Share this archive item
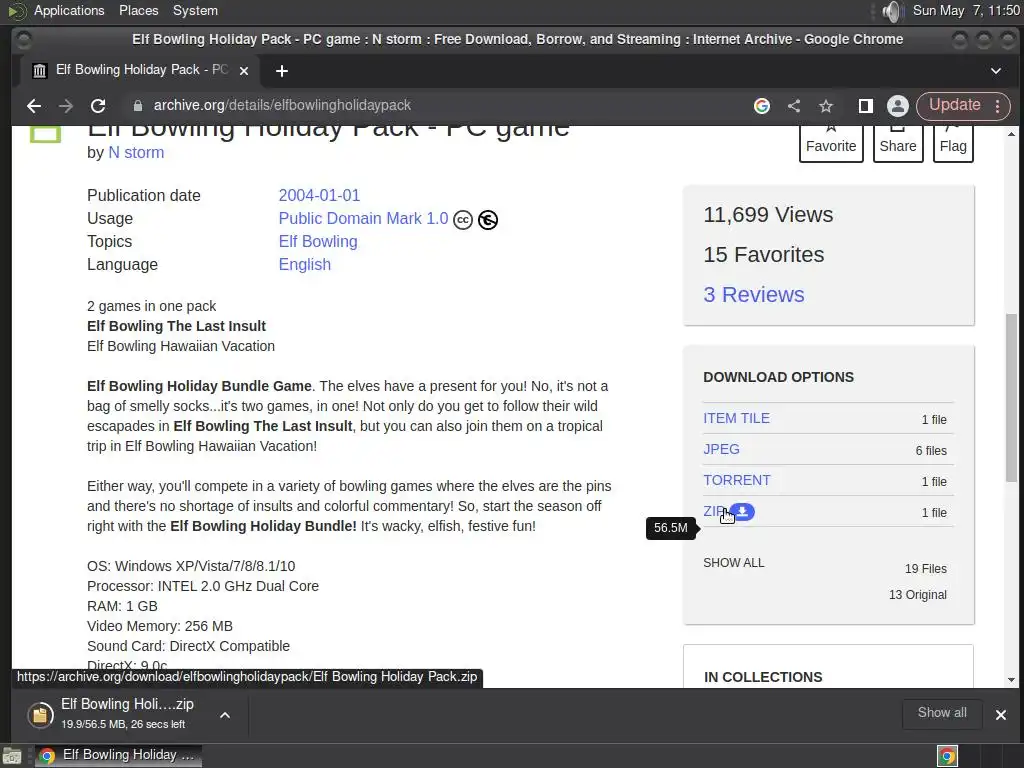The width and height of the screenshot is (1024, 768). [x=898, y=142]
